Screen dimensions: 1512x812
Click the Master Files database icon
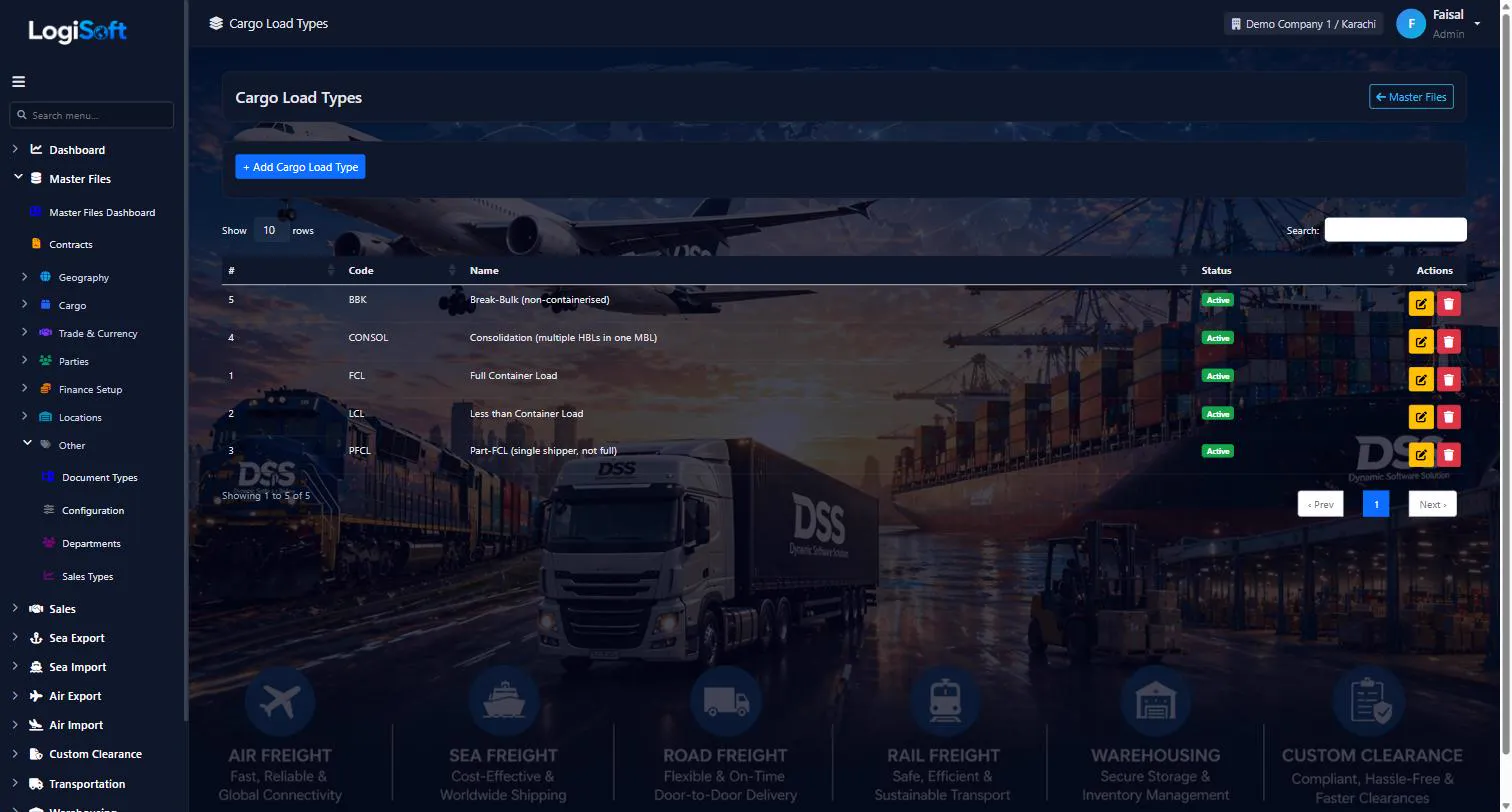coord(36,179)
